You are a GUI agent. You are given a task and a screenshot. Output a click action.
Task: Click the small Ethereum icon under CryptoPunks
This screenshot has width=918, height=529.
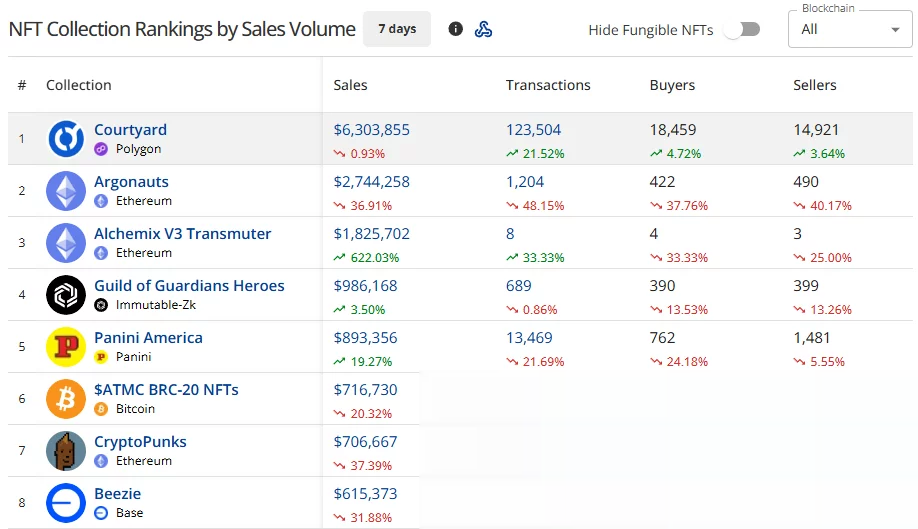click(x=101, y=461)
